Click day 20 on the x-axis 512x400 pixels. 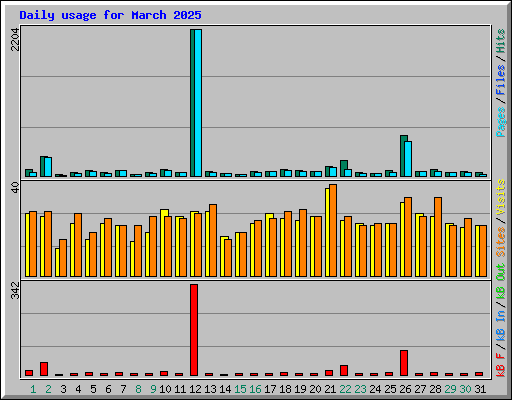(315, 389)
